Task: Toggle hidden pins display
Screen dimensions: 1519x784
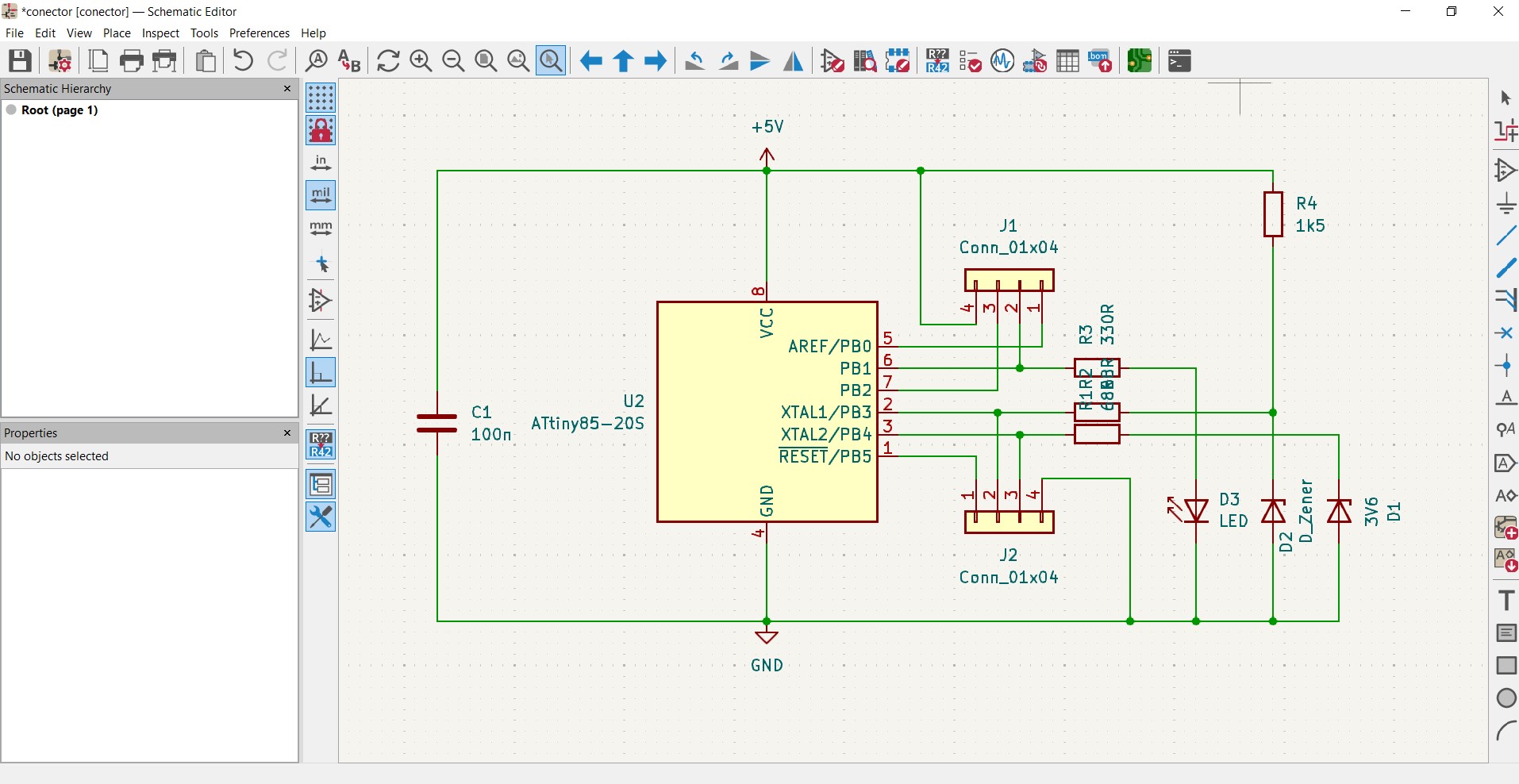Action: 321,301
